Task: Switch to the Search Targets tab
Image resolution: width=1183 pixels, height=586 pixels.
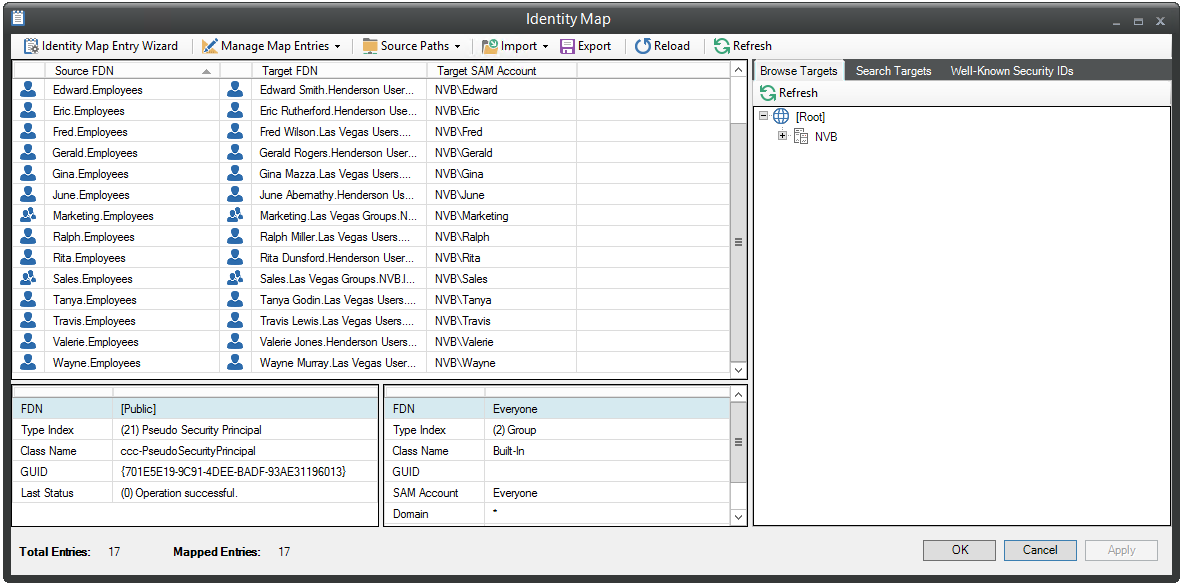Action: (893, 71)
